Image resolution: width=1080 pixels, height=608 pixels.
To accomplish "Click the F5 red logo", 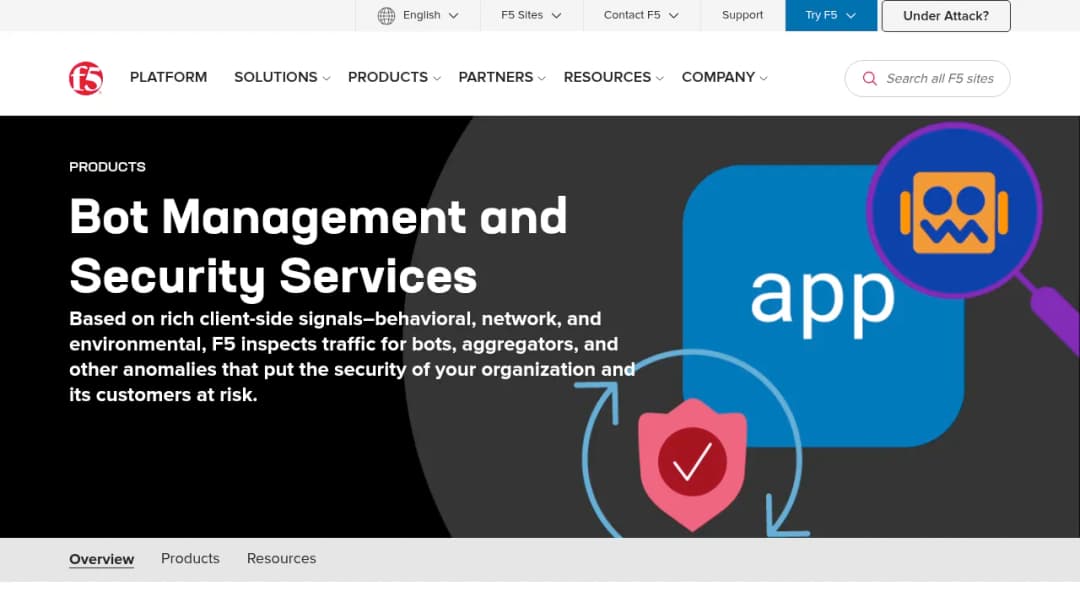I will (x=86, y=78).
